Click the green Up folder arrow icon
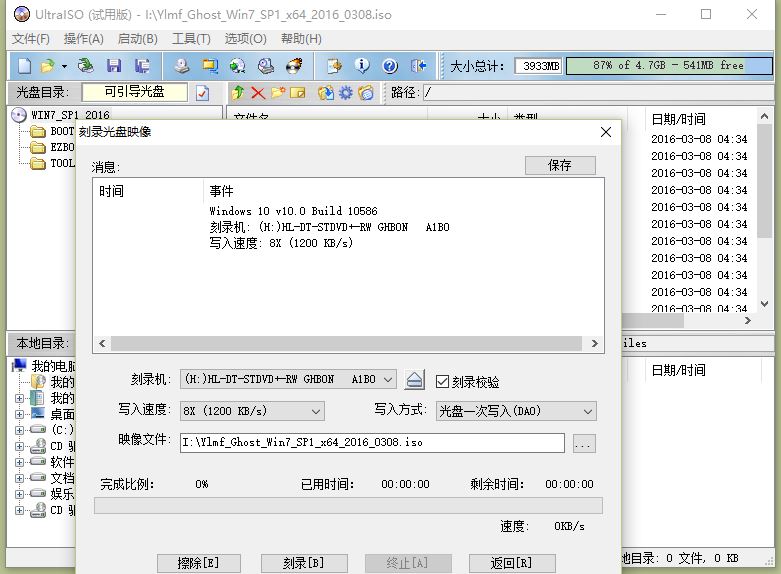This screenshot has width=781, height=574. pyautogui.click(x=238, y=93)
